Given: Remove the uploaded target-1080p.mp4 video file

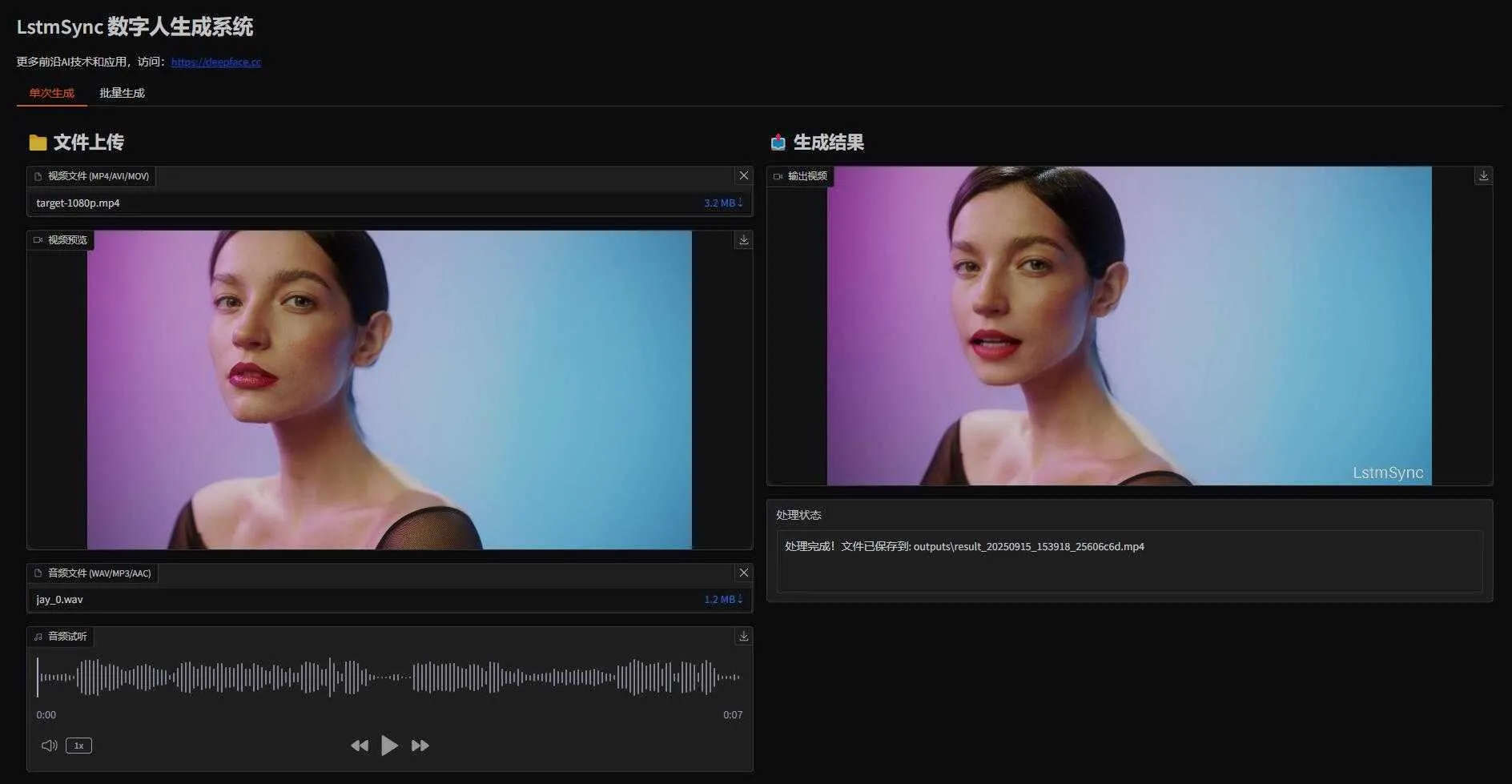Looking at the screenshot, I should (x=743, y=176).
